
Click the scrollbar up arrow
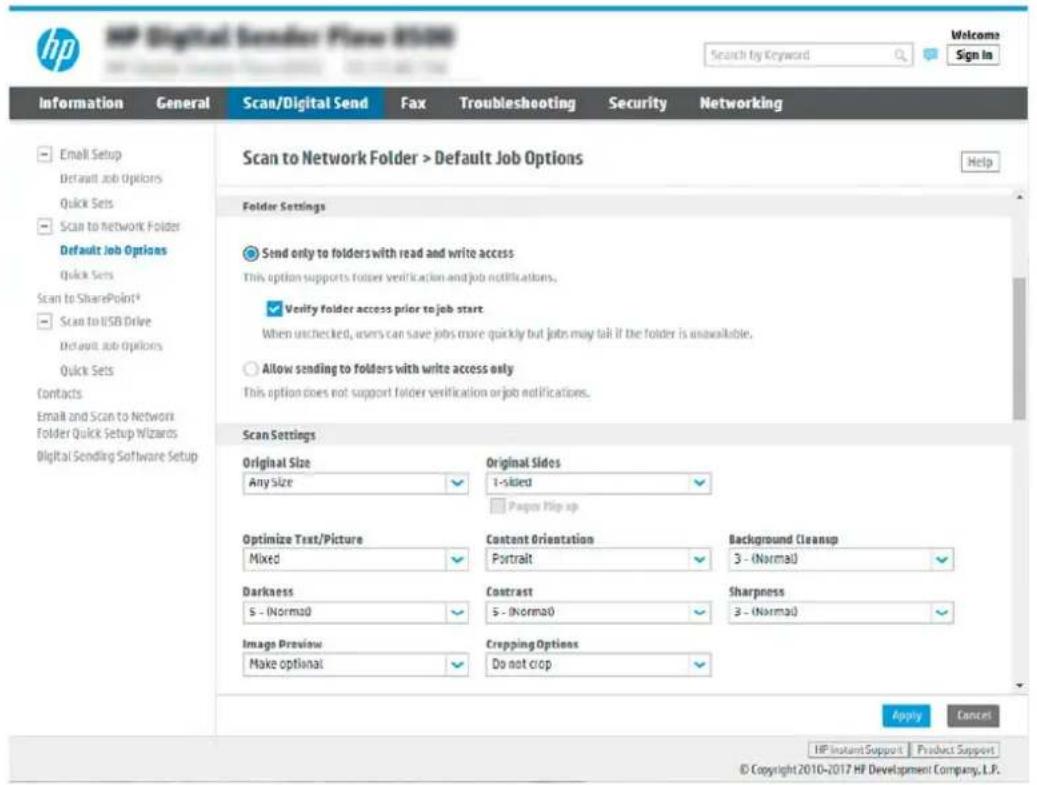(1019, 198)
